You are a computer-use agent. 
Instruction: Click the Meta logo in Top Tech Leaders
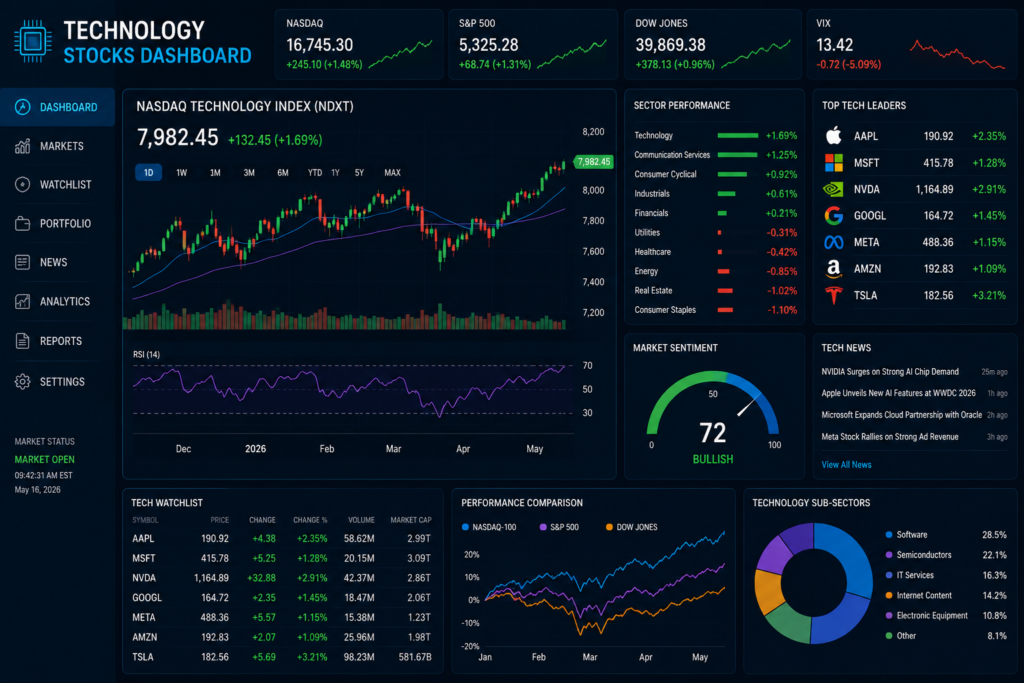pyautogui.click(x=833, y=242)
